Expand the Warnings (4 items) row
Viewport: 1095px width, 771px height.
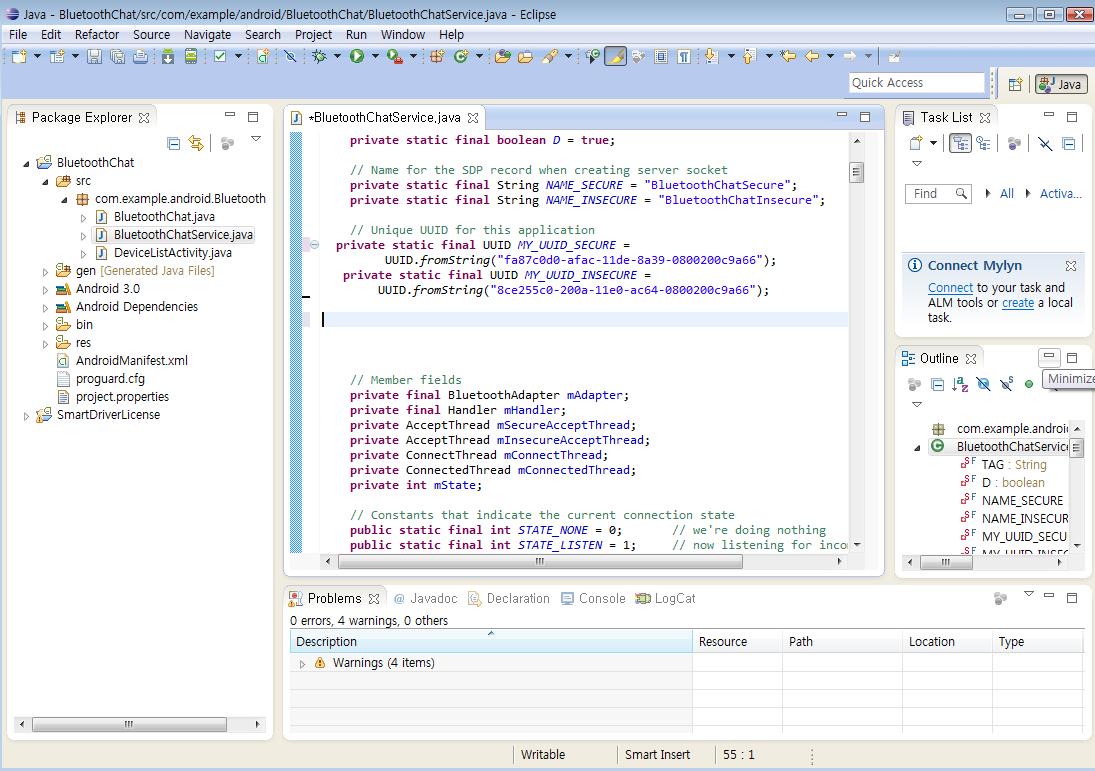click(302, 663)
